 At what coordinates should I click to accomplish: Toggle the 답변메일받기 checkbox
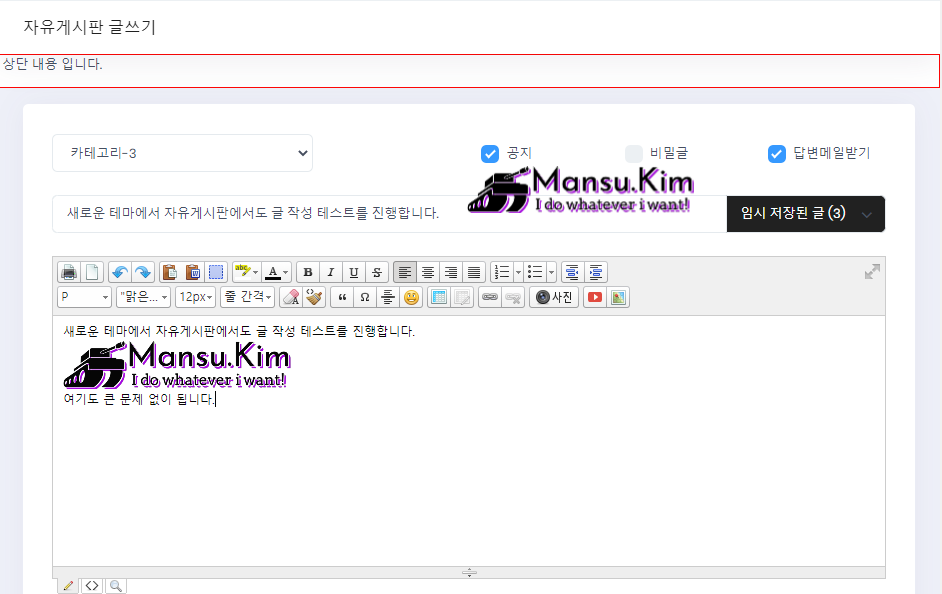(x=776, y=153)
